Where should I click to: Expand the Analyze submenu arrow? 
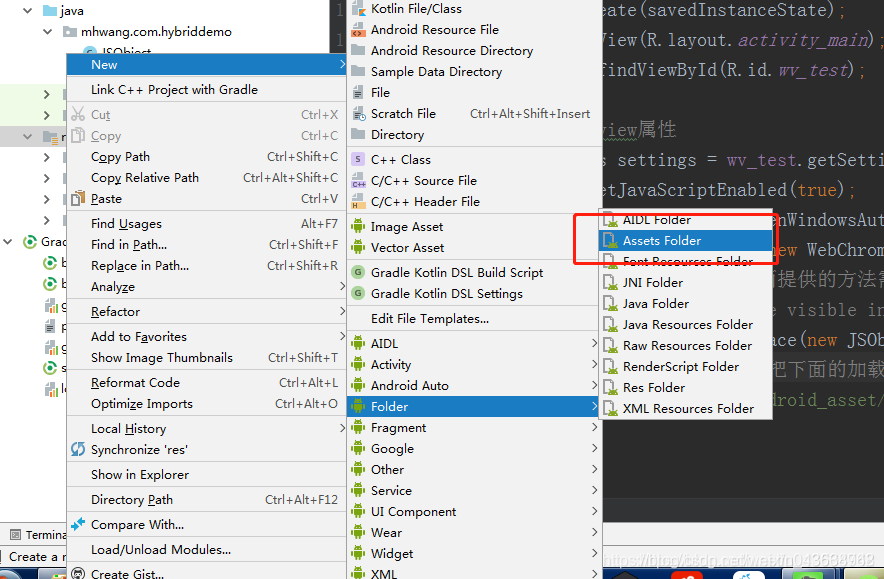click(342, 286)
